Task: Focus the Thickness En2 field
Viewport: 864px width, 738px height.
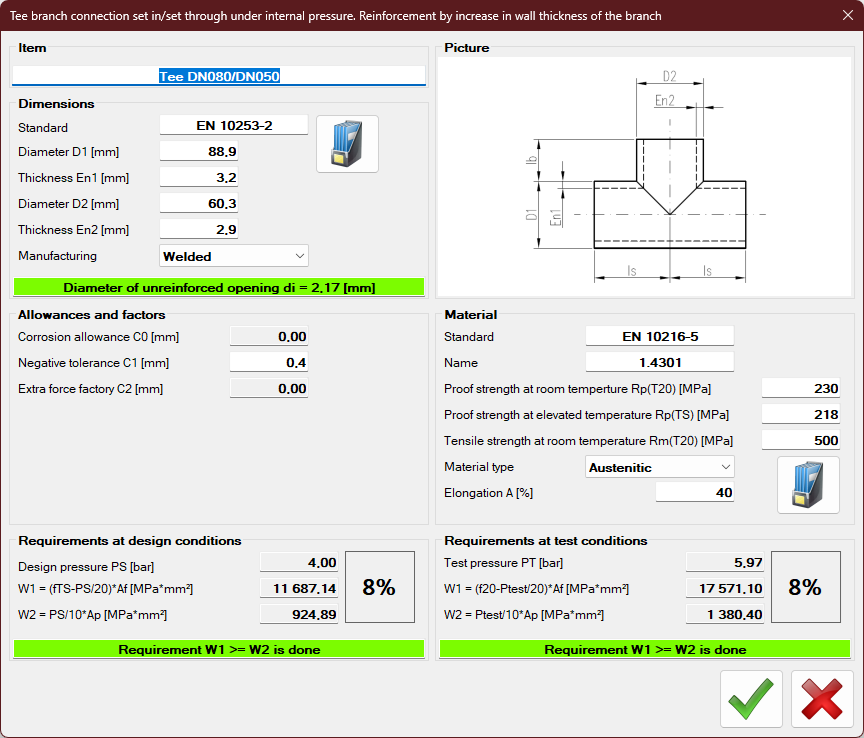Action: 199,230
